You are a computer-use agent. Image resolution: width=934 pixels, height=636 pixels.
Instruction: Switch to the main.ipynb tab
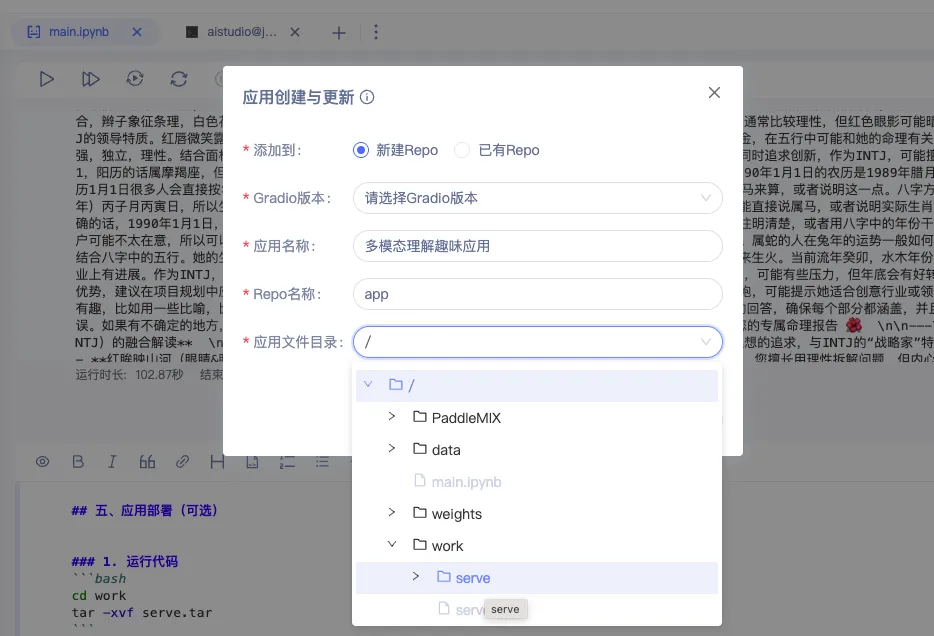pyautogui.click(x=79, y=32)
